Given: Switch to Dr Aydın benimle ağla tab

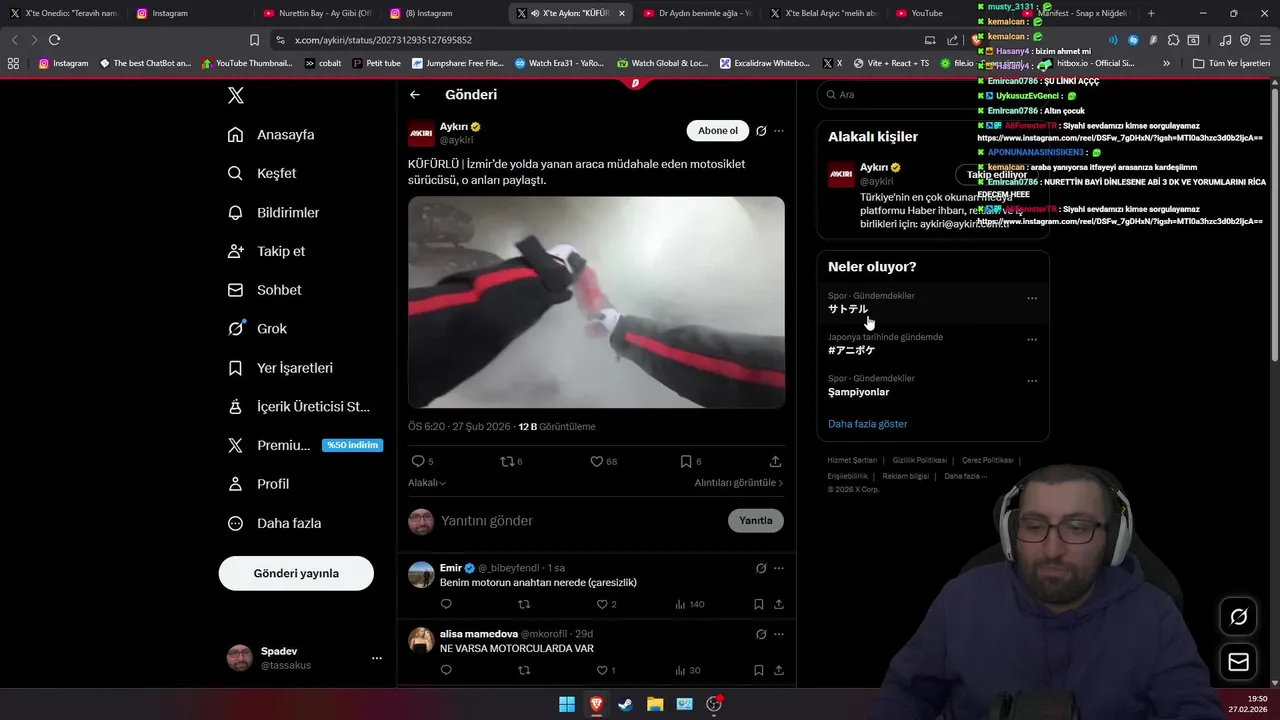Looking at the screenshot, I should click(698, 13).
